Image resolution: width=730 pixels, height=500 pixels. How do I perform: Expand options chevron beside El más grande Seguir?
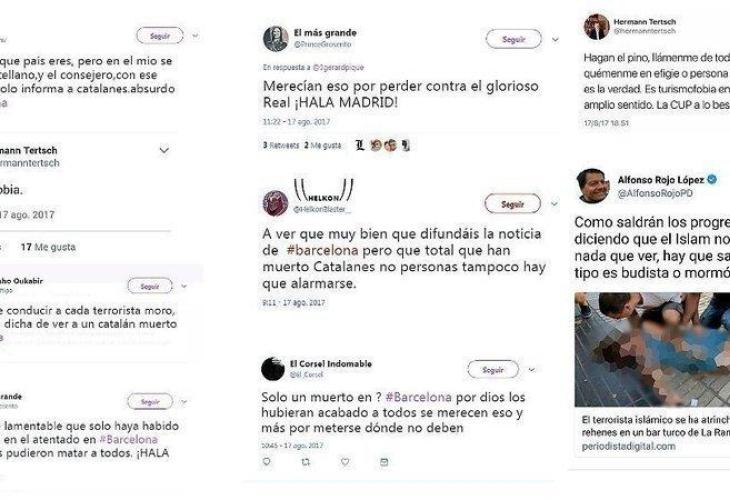pyautogui.click(x=555, y=40)
